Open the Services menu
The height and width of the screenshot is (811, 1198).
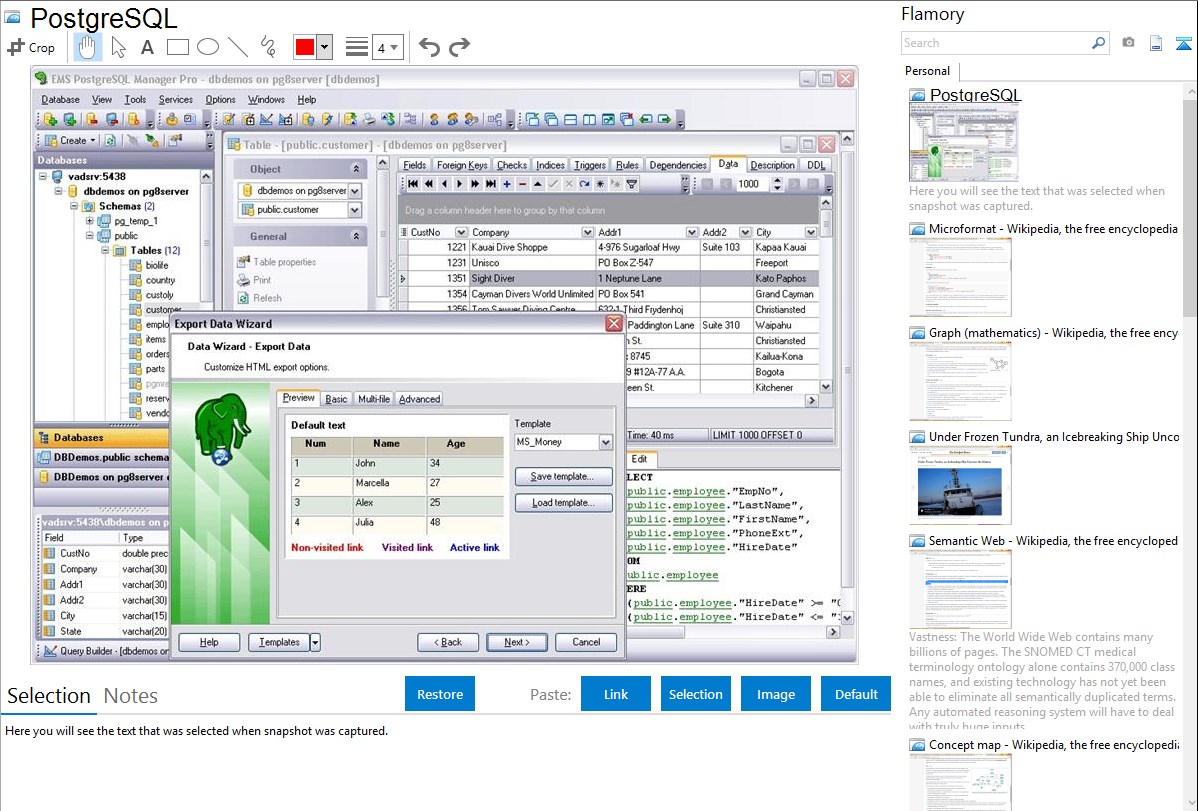(x=176, y=99)
